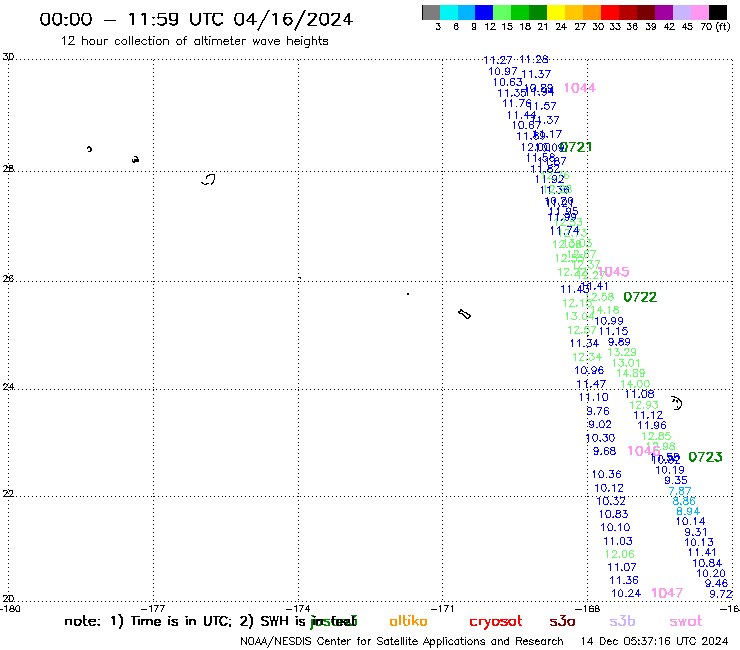Click the 'swot' satellite legend label
The height and width of the screenshot is (650, 740).
686,622
